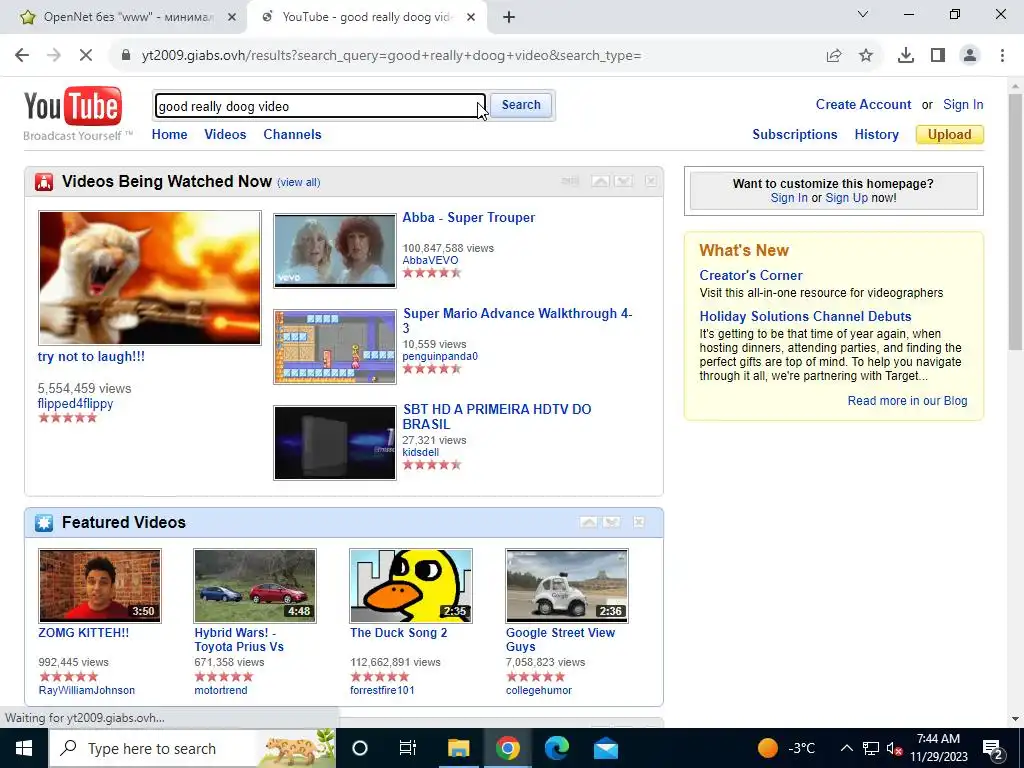Click the browser address bar URL
The width and height of the screenshot is (1024, 768).
click(x=391, y=56)
